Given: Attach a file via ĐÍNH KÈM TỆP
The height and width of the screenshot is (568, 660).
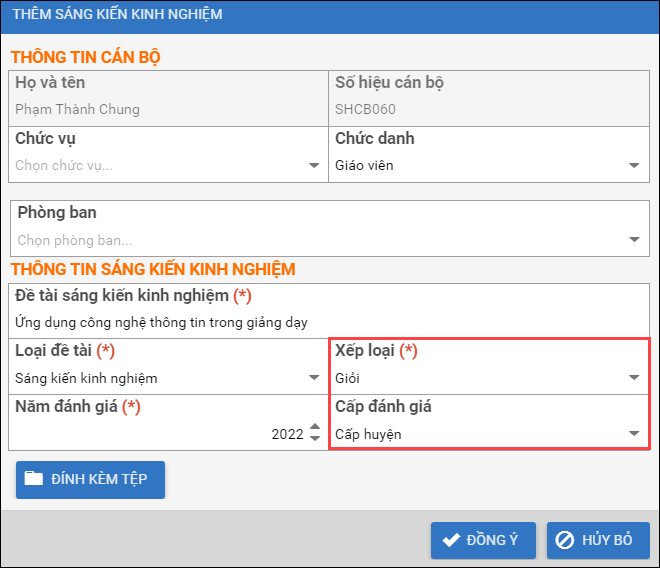Looking at the screenshot, I should (90, 479).
